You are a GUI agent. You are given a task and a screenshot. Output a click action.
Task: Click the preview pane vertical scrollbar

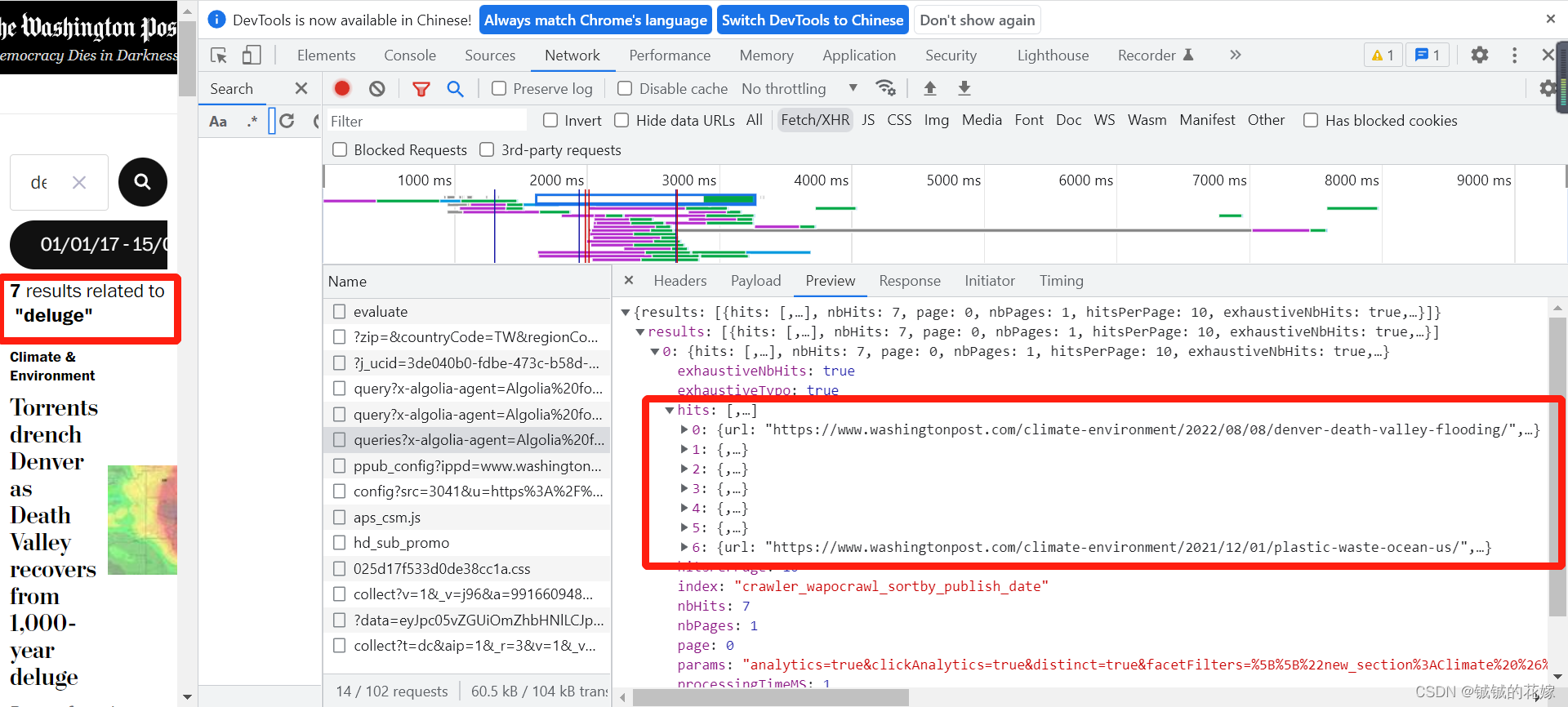(1557, 465)
